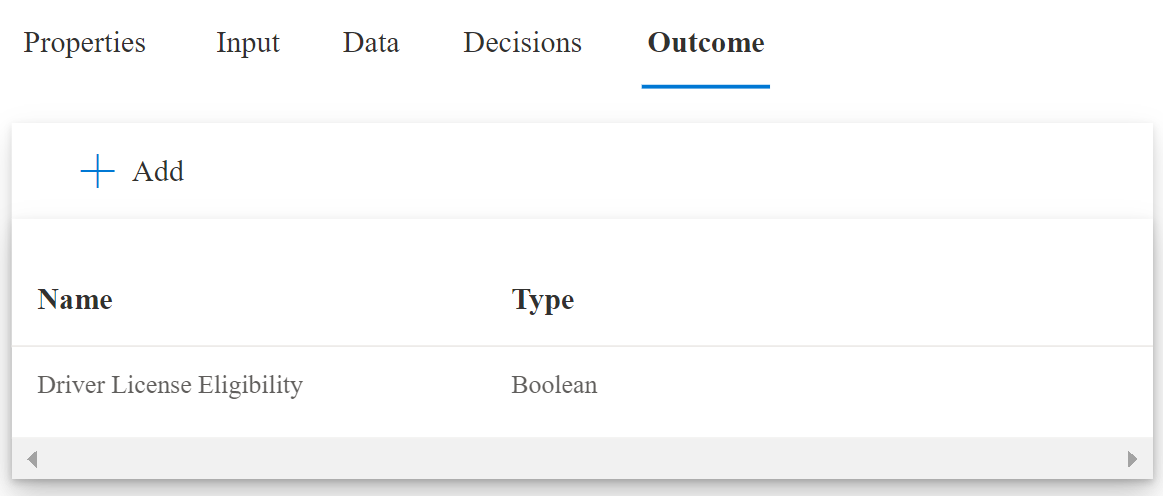Image resolution: width=1163 pixels, height=496 pixels.
Task: Click the active Outcome tab
Action: click(705, 43)
